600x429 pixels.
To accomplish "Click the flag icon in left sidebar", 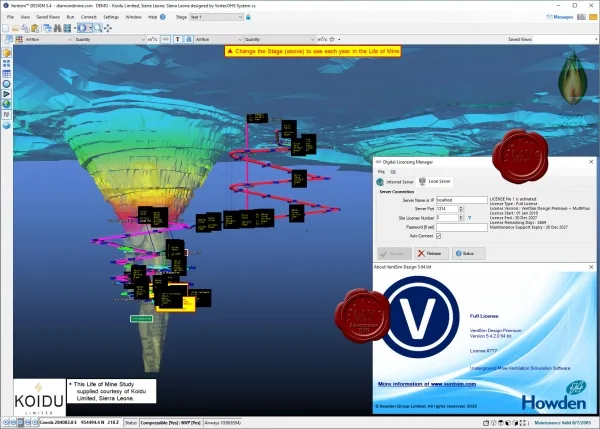I will [x=7, y=114].
